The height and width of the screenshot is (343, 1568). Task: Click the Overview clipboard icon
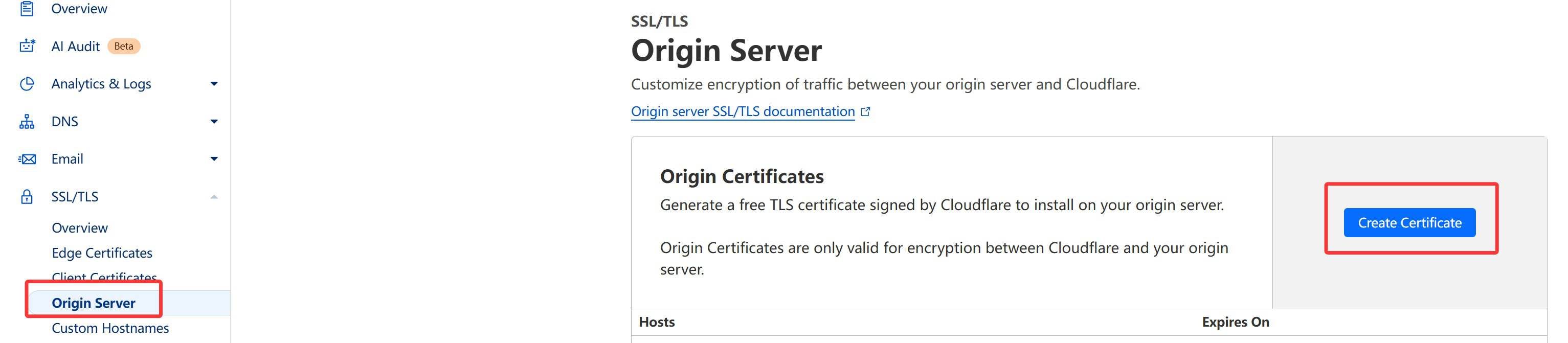pyautogui.click(x=27, y=9)
